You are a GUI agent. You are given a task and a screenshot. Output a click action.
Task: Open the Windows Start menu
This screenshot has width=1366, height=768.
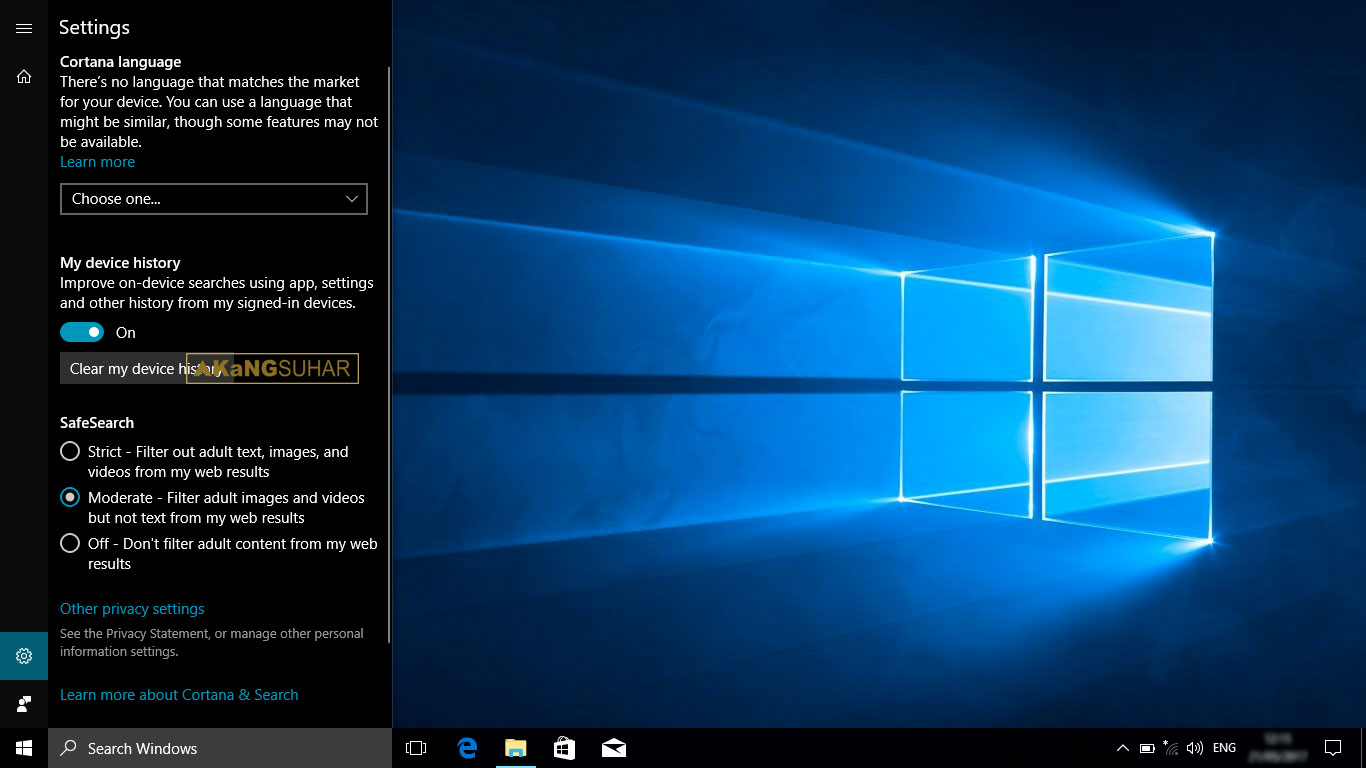pos(24,748)
